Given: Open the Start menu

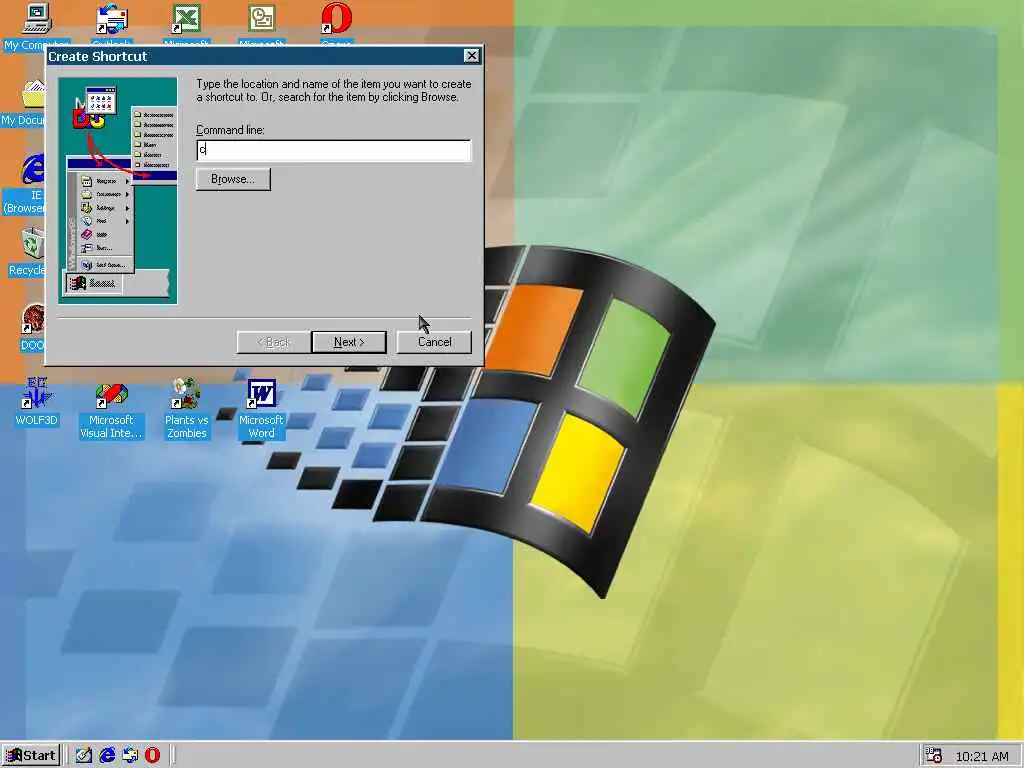Looking at the screenshot, I should point(31,756).
